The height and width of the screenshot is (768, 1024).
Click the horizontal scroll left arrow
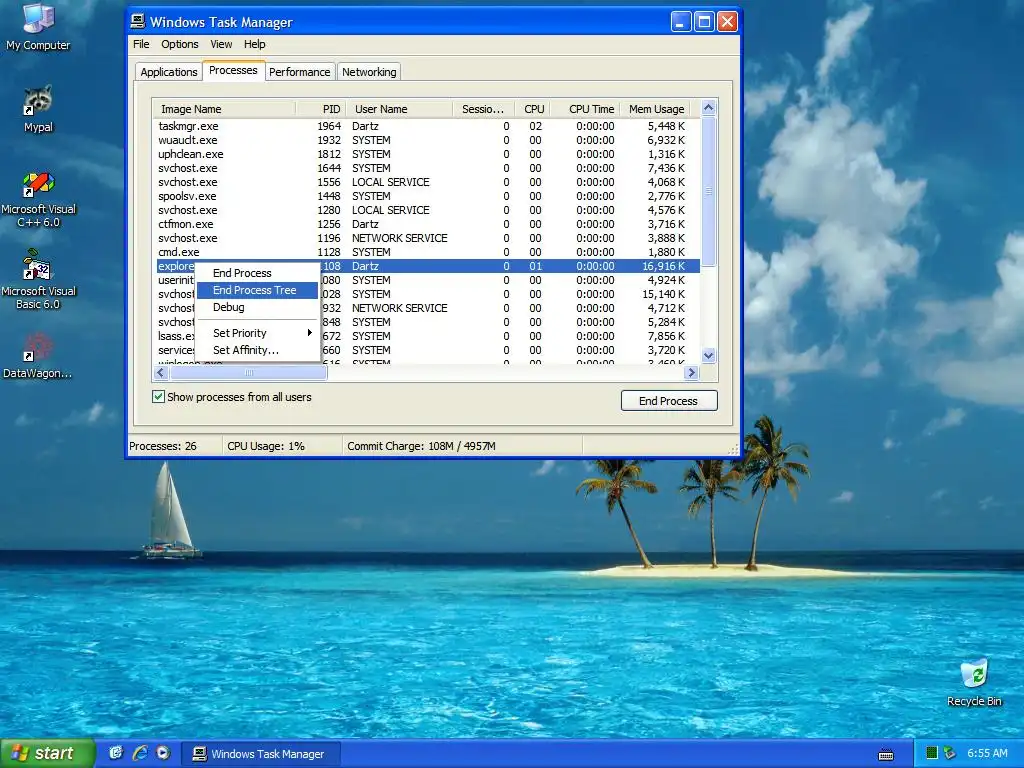pyautogui.click(x=161, y=373)
